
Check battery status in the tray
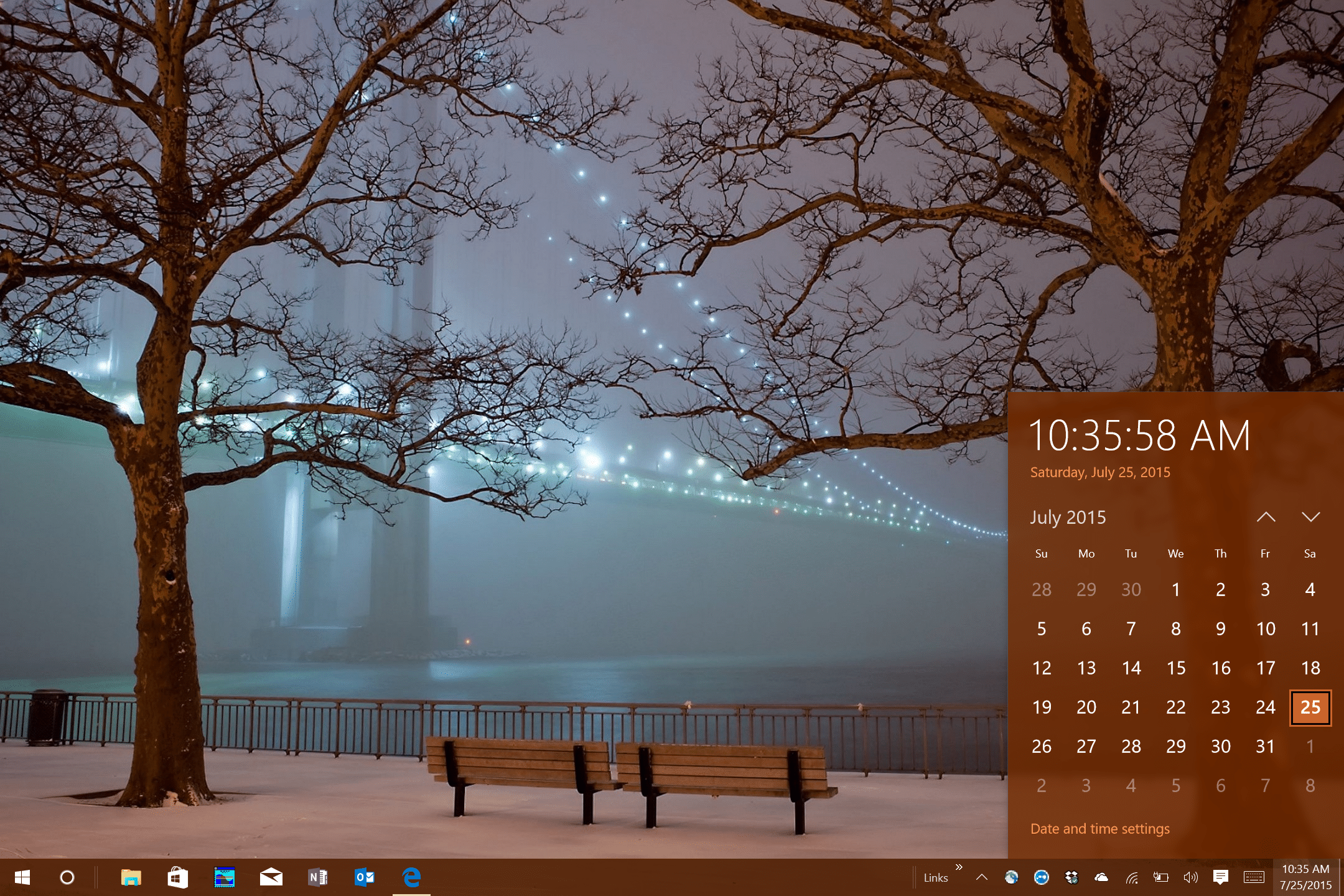pyautogui.click(x=1161, y=877)
